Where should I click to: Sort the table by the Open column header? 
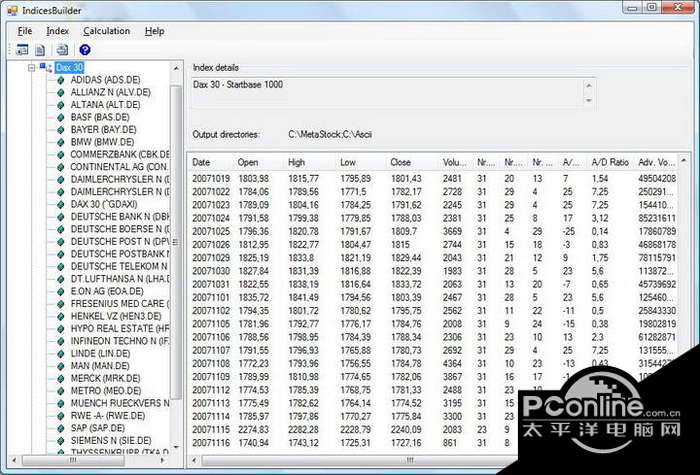click(x=258, y=162)
